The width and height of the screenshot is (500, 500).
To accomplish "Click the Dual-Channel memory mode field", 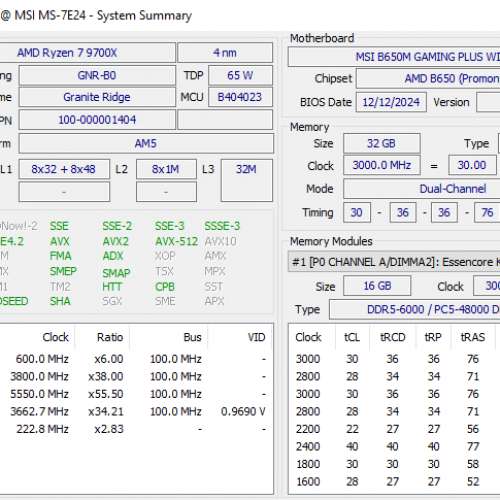I will (x=422, y=189).
